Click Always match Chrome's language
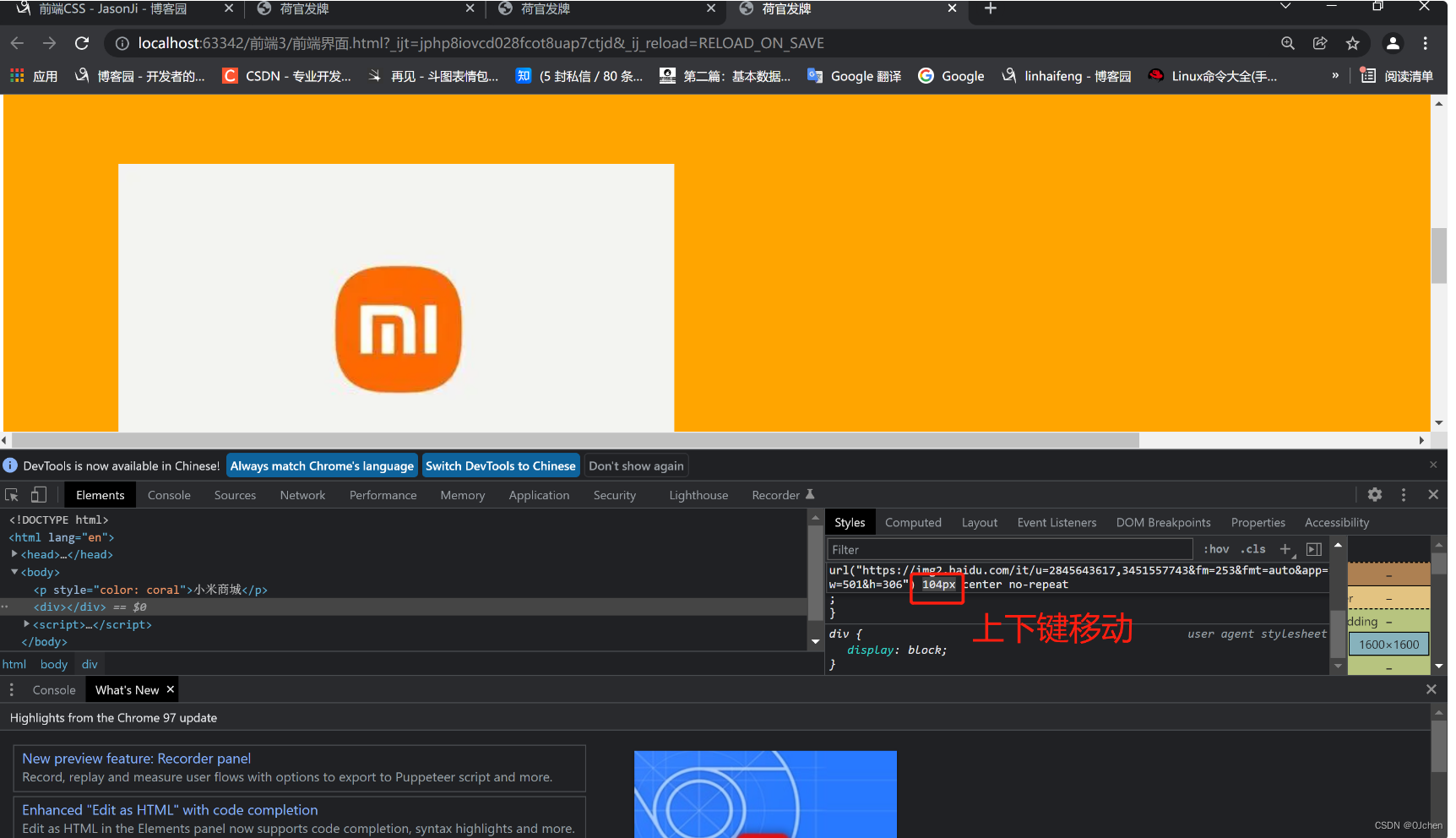This screenshot has height=838, width=1456. click(x=322, y=466)
